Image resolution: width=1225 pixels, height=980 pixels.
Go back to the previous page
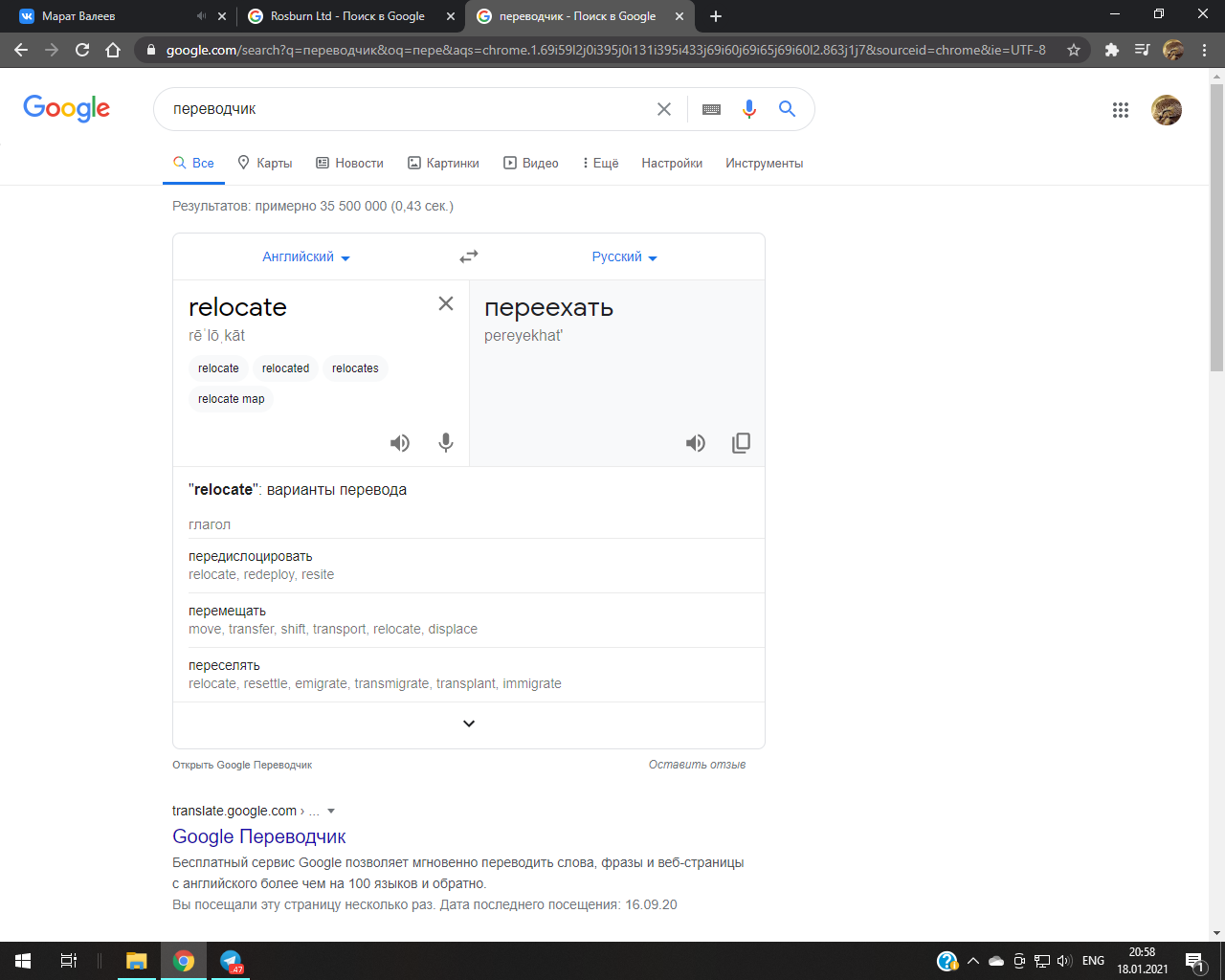[x=21, y=50]
